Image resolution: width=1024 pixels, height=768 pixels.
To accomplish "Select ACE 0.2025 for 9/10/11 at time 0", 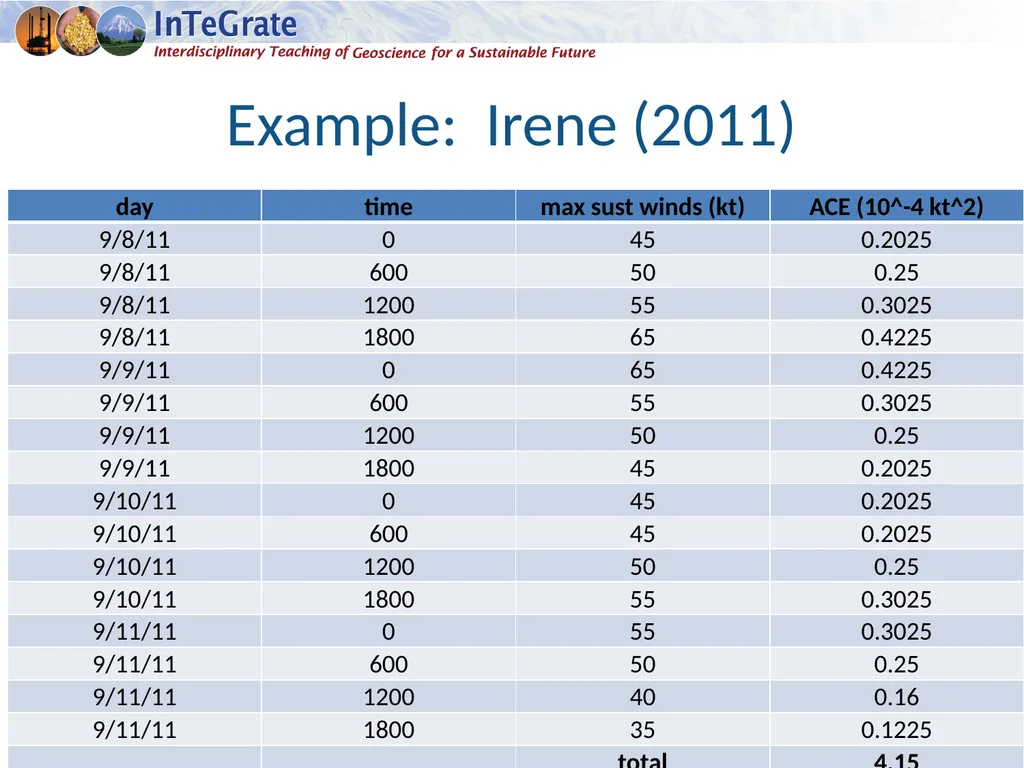I will pos(897,500).
